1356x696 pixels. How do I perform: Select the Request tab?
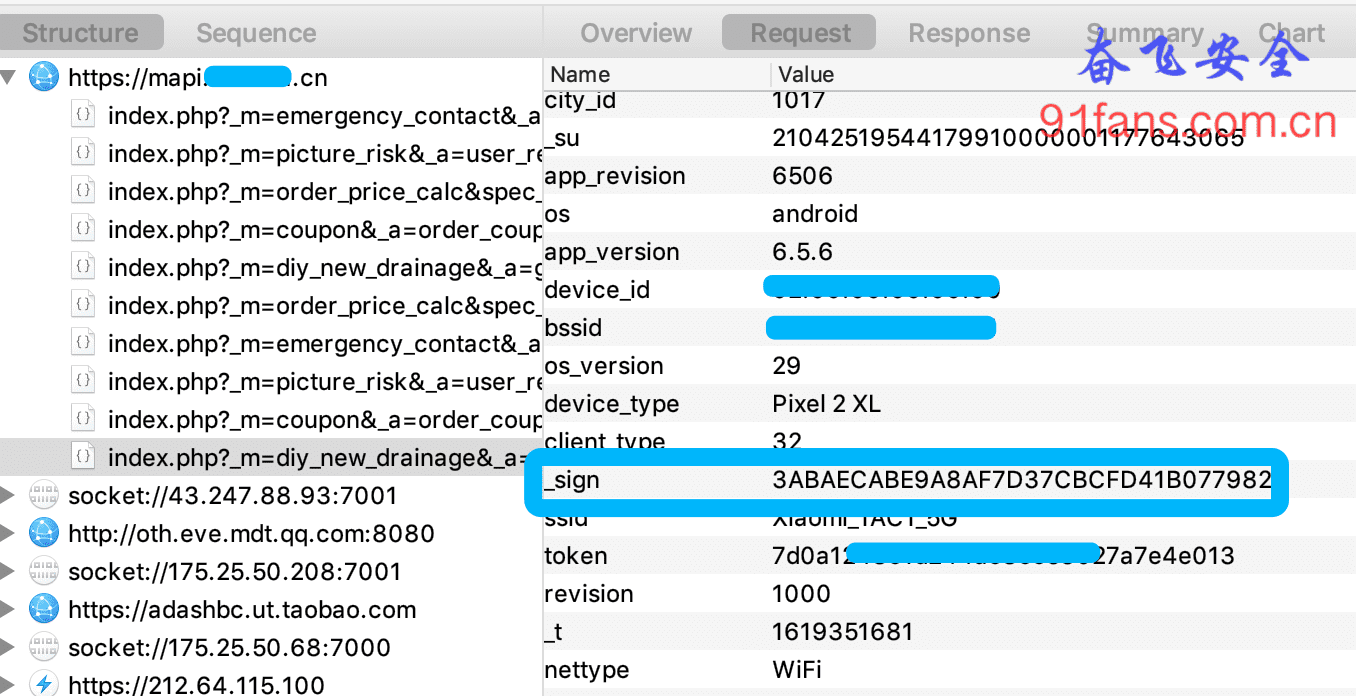click(799, 33)
